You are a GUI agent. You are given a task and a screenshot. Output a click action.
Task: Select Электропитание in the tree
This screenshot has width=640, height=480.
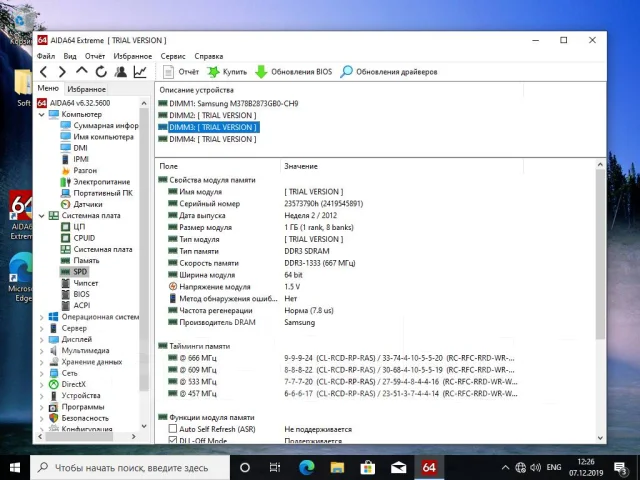point(96,182)
